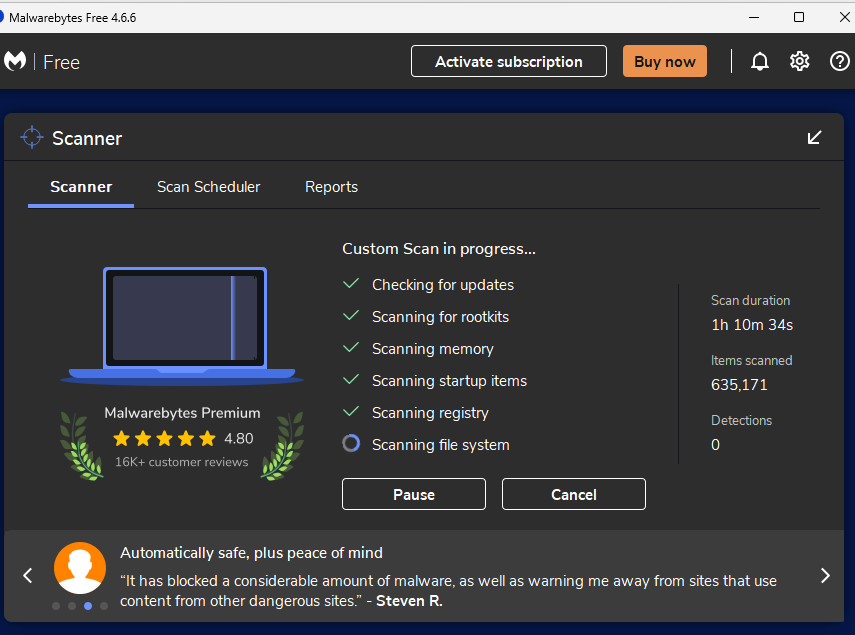This screenshot has height=635, width=855.
Task: Click the Malwarebytes Premium label
Action: (182, 413)
